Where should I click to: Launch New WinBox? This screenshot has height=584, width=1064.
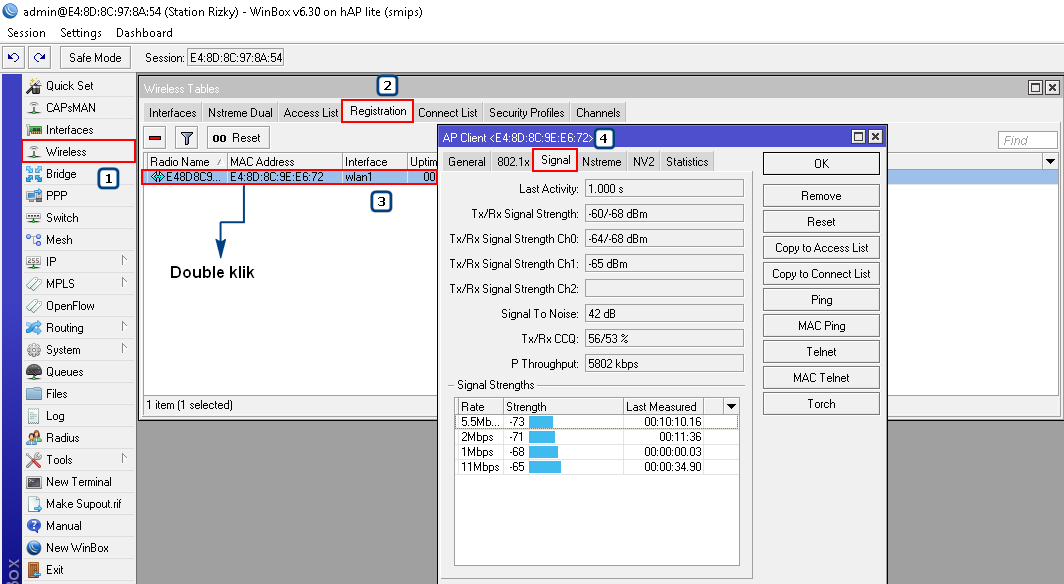(x=77, y=547)
